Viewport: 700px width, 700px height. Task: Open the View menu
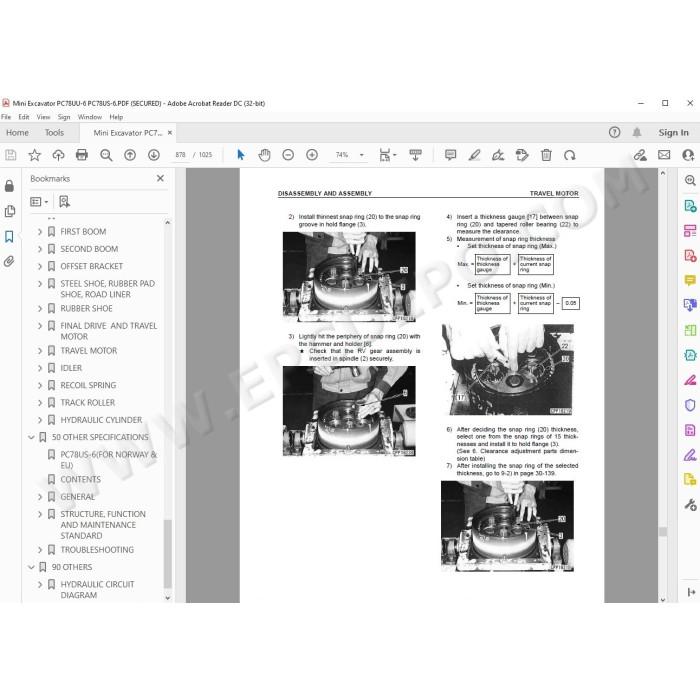[43, 117]
